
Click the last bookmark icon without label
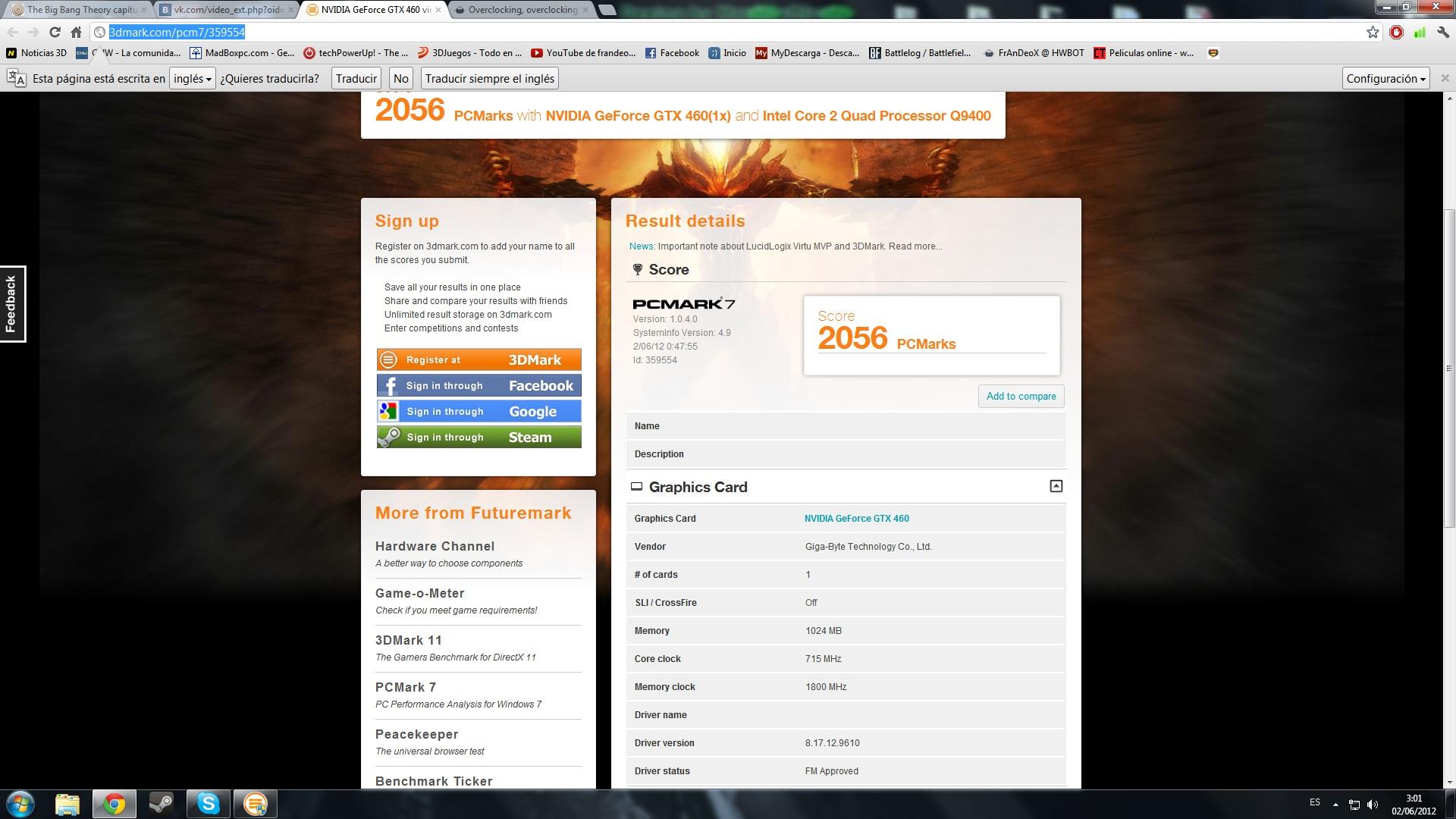(1213, 53)
